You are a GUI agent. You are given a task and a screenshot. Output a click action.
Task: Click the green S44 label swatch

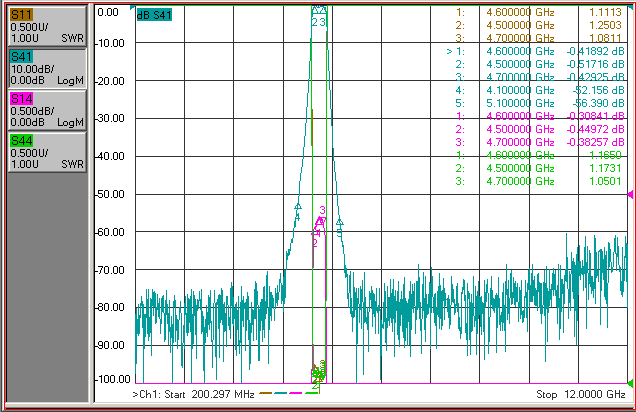21,141
